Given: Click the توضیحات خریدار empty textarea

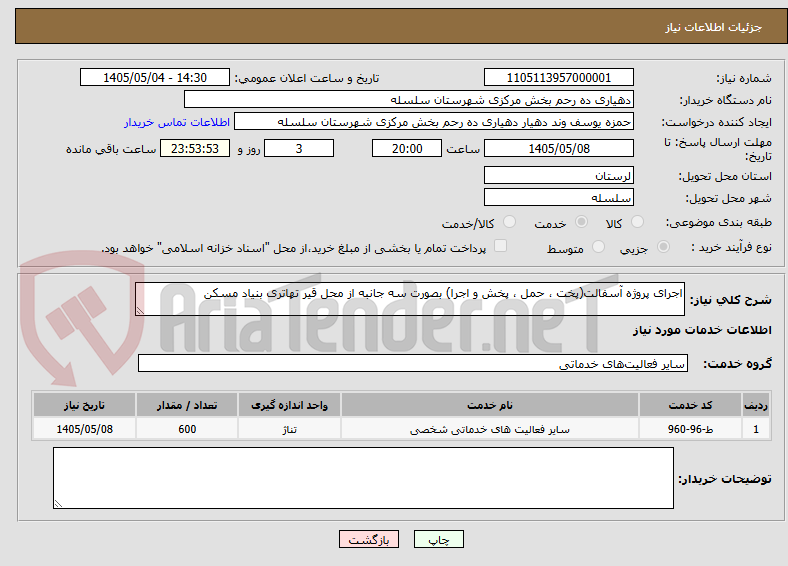Looking at the screenshot, I should (x=363, y=478).
